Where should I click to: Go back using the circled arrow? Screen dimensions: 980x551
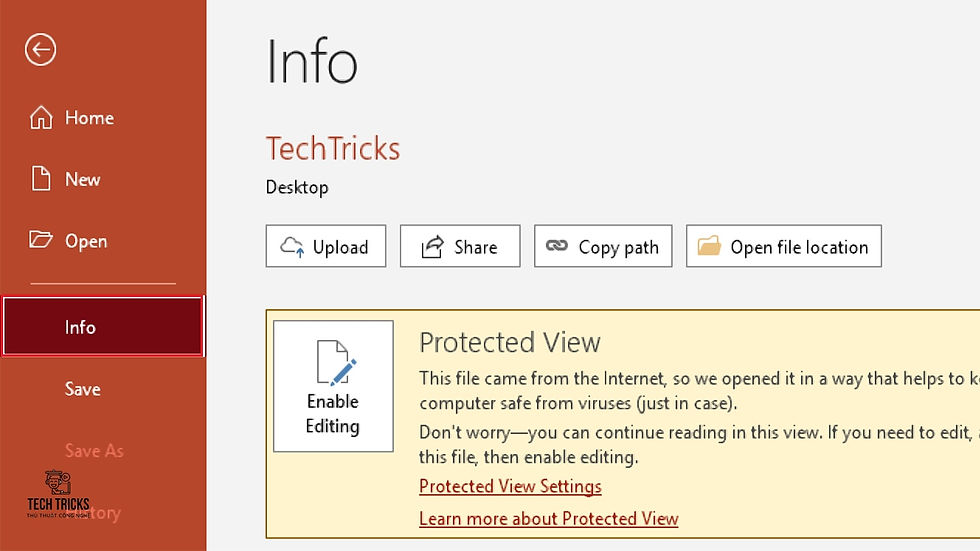[x=41, y=49]
